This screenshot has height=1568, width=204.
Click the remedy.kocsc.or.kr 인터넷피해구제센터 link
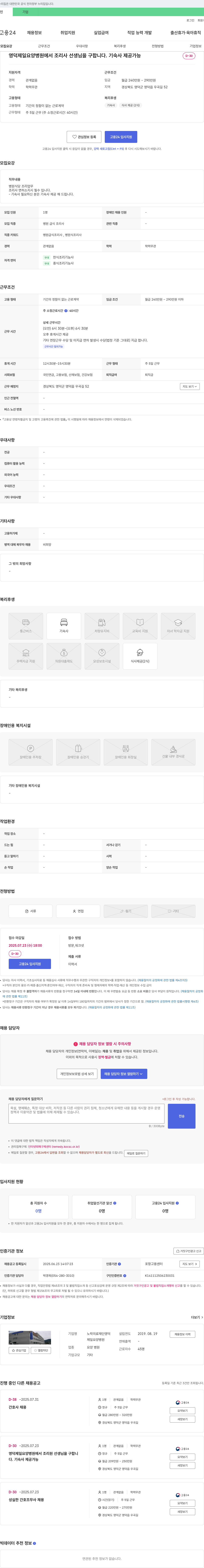pyautogui.click(x=54, y=1147)
